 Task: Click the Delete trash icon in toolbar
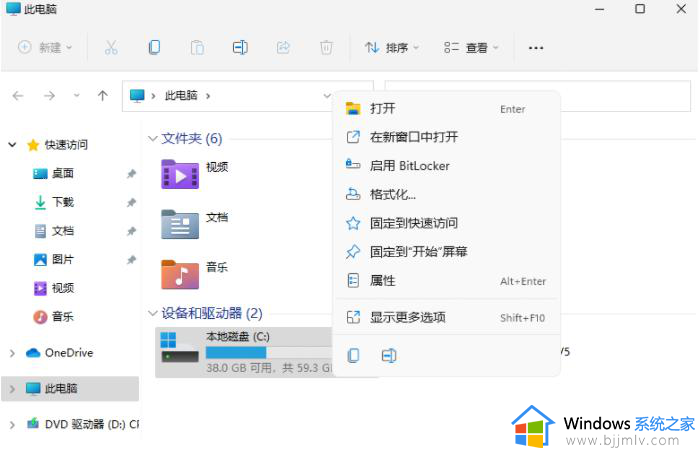(x=326, y=47)
